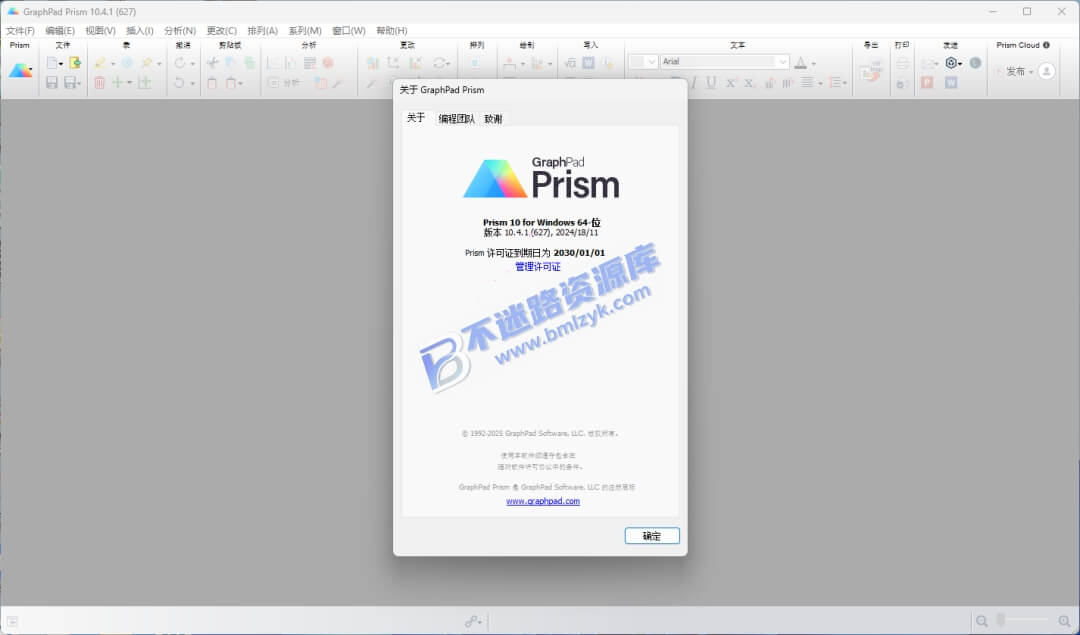This screenshot has height=635, width=1080.
Task: Click the Cut scissors icon
Action: coord(212,63)
